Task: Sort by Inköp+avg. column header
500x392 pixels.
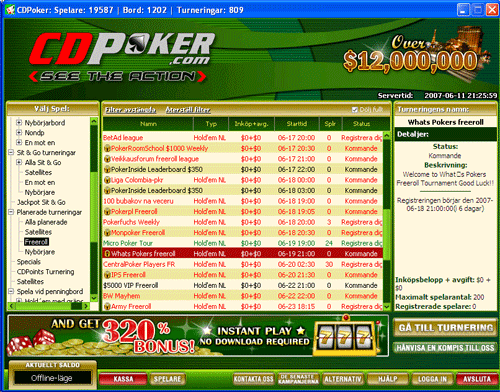Action: point(251,124)
